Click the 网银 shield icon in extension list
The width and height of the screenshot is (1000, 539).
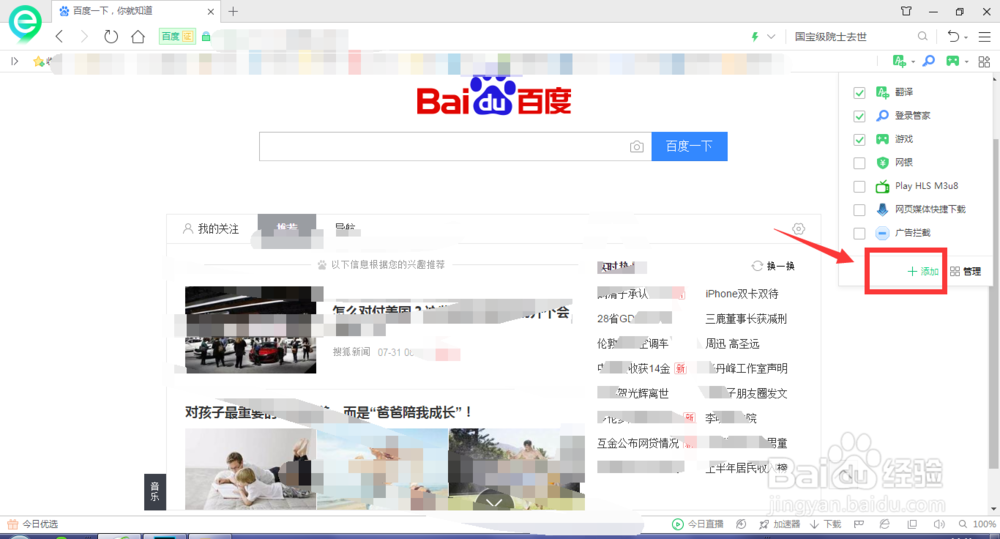point(882,163)
